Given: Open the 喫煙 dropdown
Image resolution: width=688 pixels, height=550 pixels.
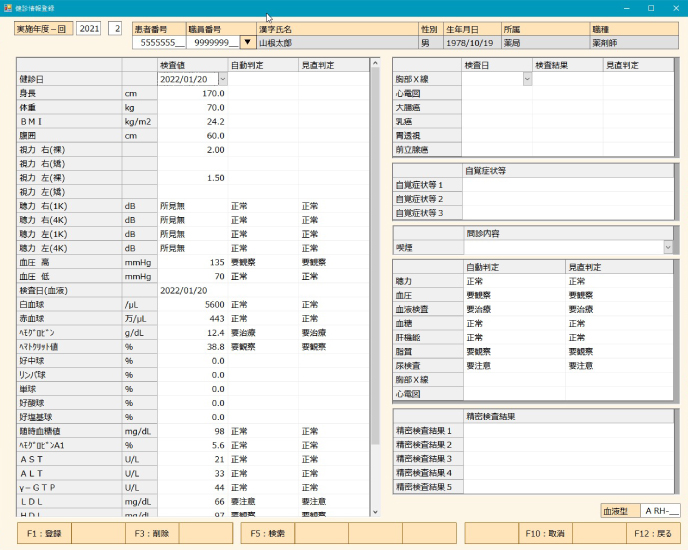Looking at the screenshot, I should tap(668, 248).
